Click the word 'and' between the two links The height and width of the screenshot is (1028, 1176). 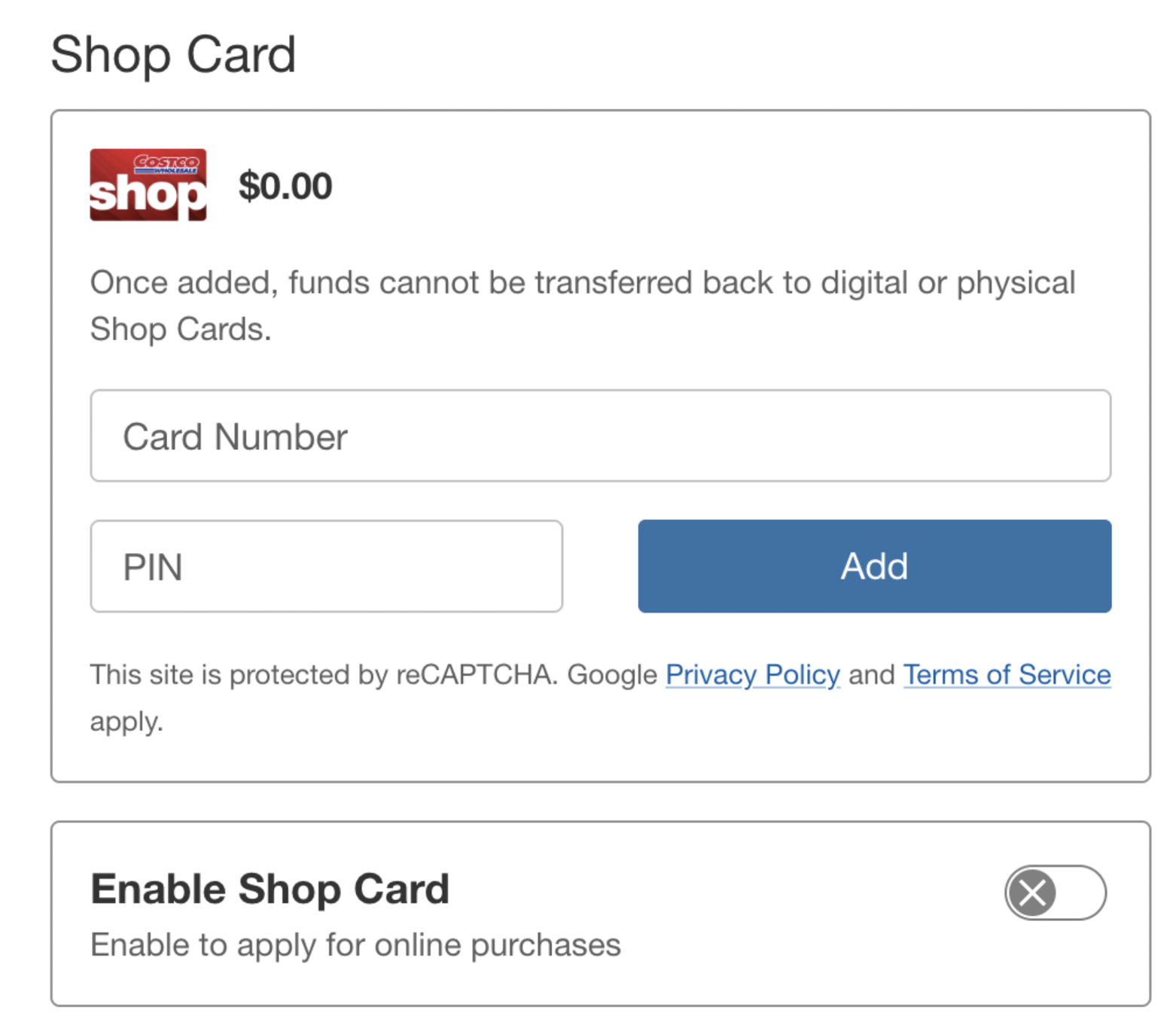(871, 675)
